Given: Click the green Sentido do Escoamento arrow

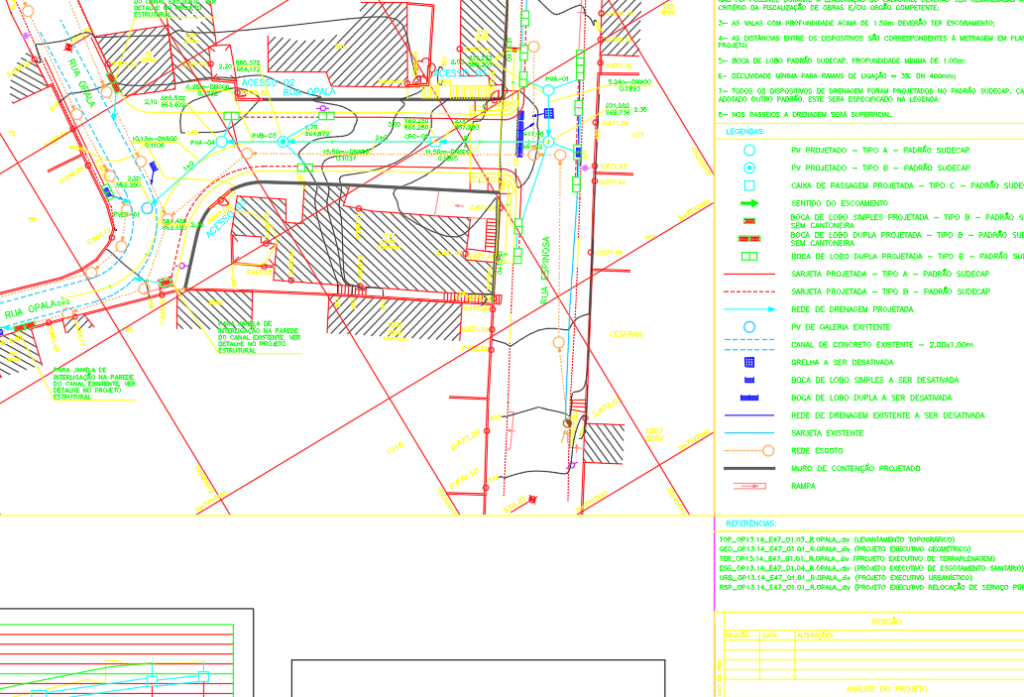Looking at the screenshot, I should pos(749,203).
